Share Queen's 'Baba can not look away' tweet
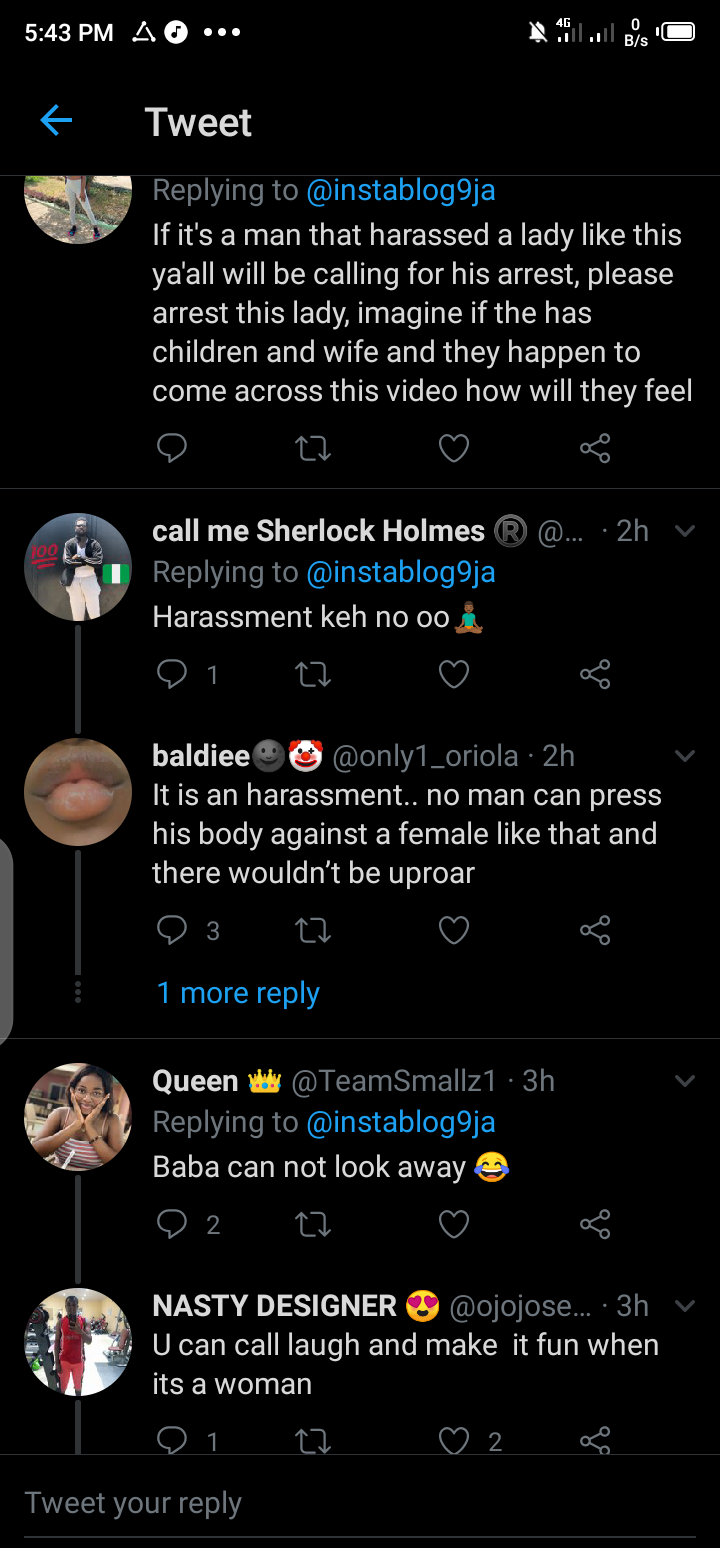 595,1224
